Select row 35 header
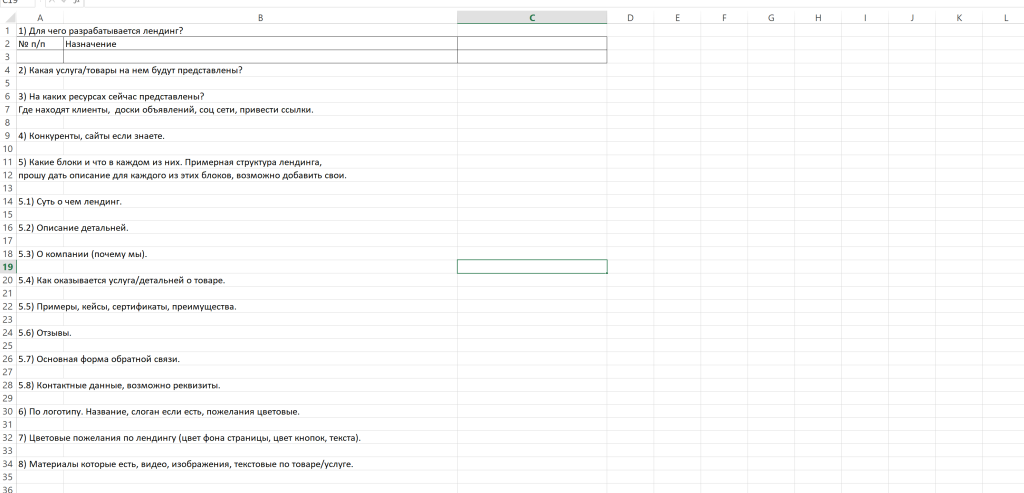The width and height of the screenshot is (1024, 493). [8, 476]
